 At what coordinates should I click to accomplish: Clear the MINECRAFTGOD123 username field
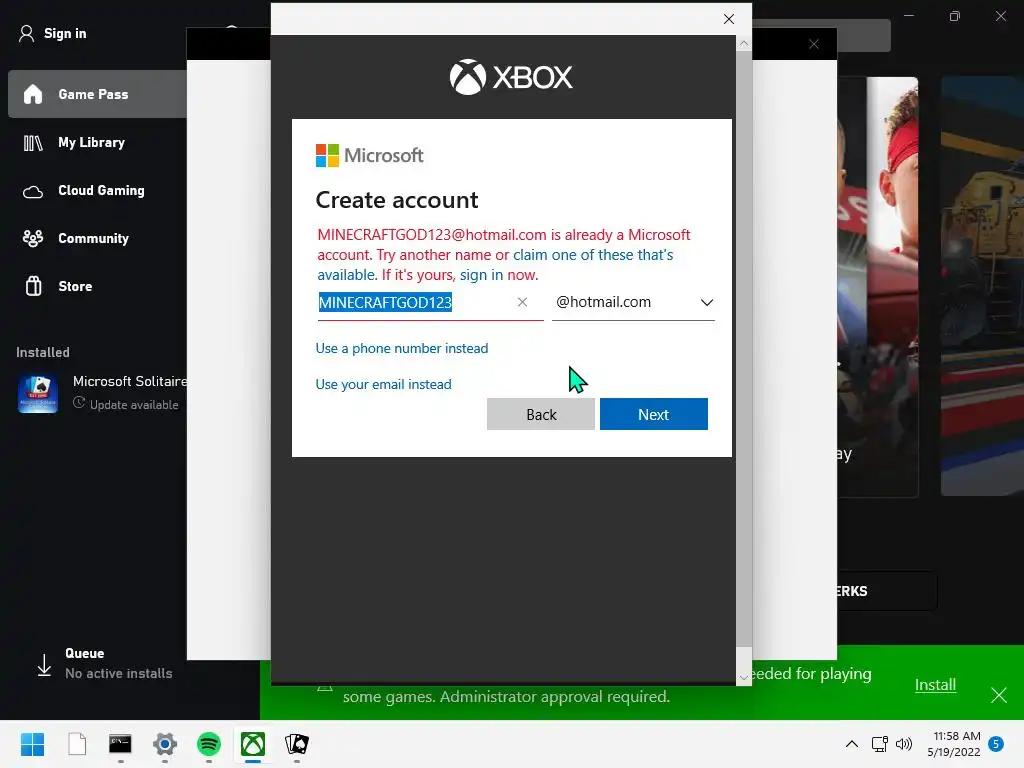pyautogui.click(x=522, y=302)
